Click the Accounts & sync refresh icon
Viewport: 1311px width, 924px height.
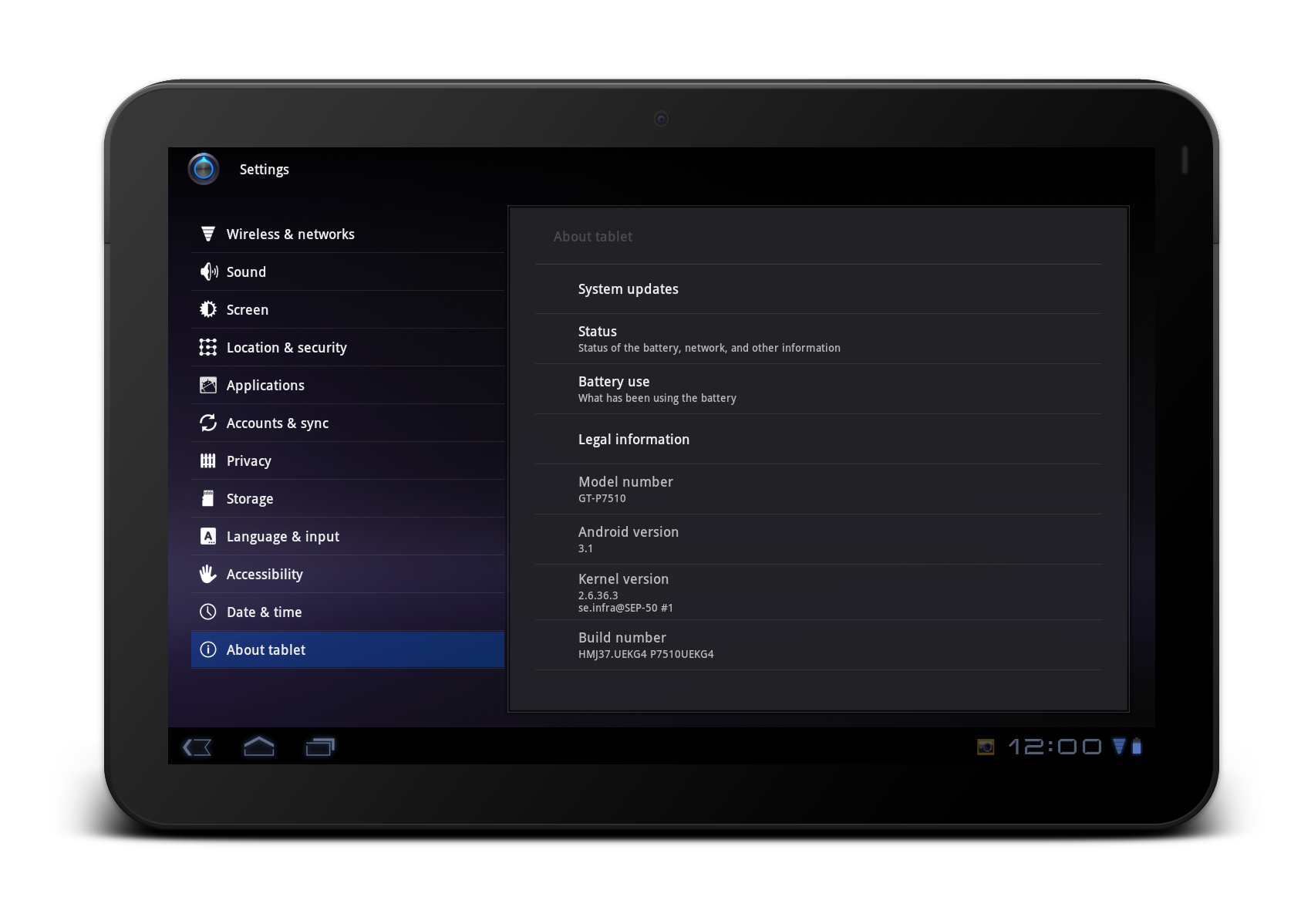click(208, 423)
